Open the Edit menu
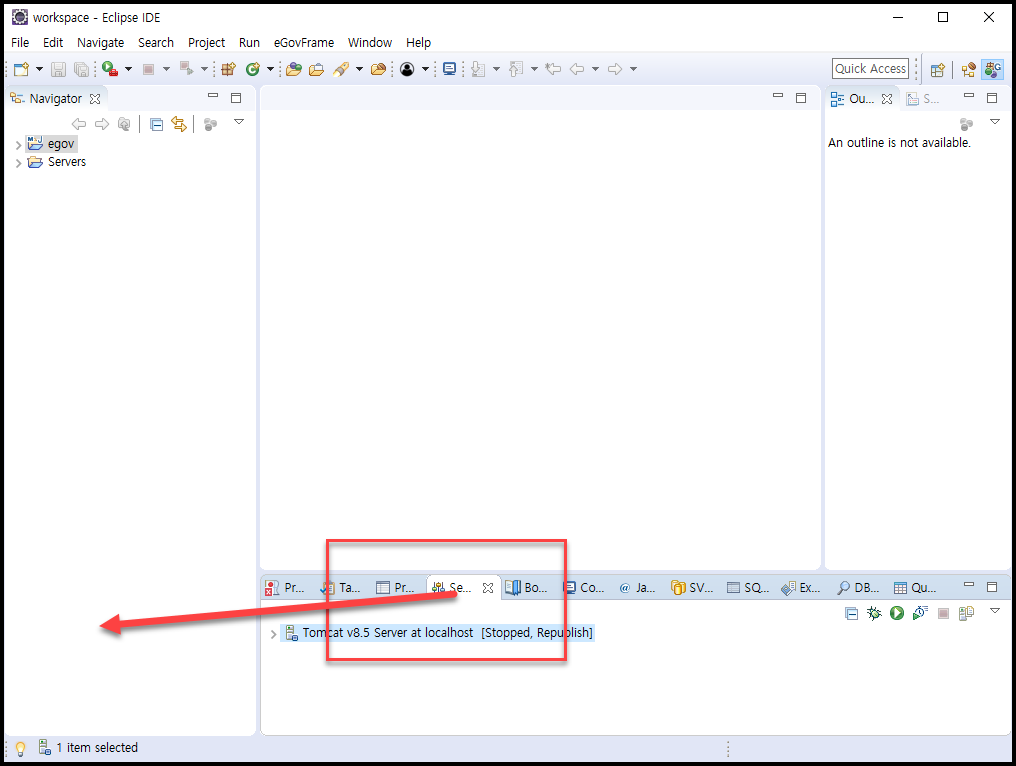This screenshot has height=766, width=1016. tap(53, 43)
